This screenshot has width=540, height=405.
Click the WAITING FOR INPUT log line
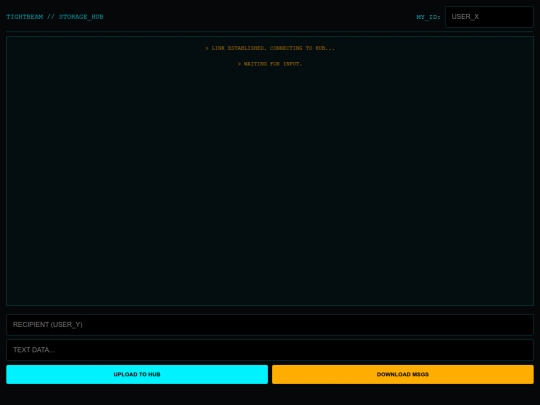270,64
